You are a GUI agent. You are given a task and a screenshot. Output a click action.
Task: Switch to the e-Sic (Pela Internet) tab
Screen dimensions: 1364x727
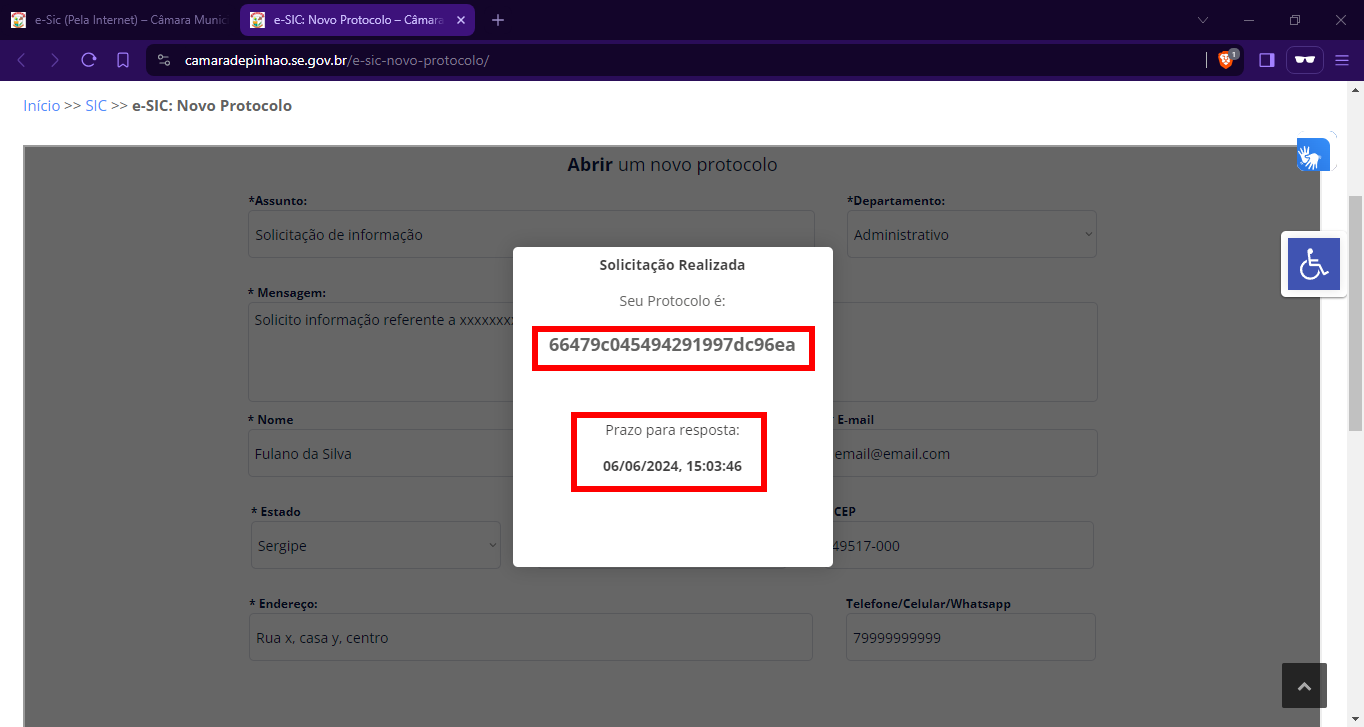click(x=120, y=20)
